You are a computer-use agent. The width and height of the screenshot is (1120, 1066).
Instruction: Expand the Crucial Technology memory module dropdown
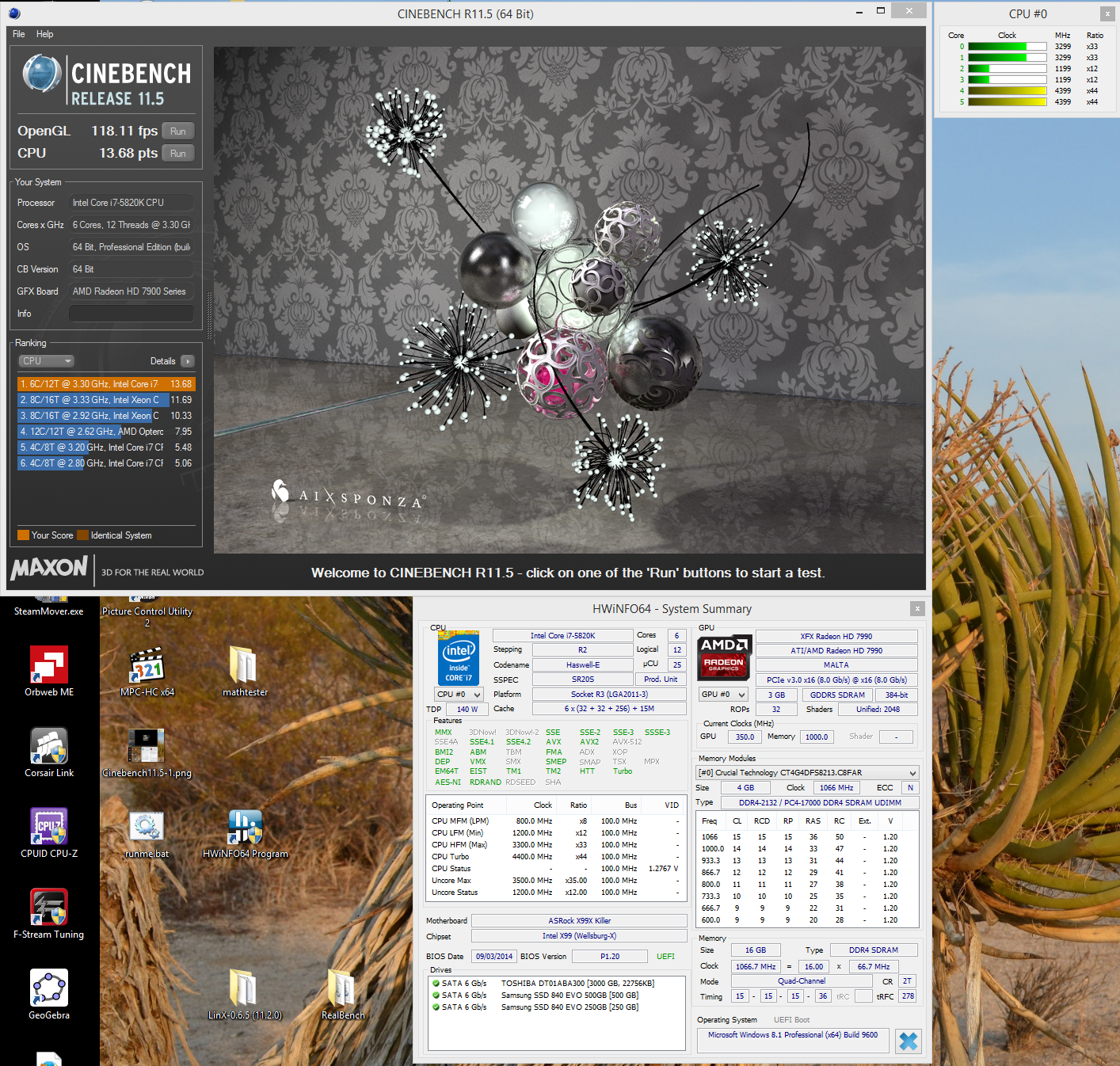[x=912, y=773]
